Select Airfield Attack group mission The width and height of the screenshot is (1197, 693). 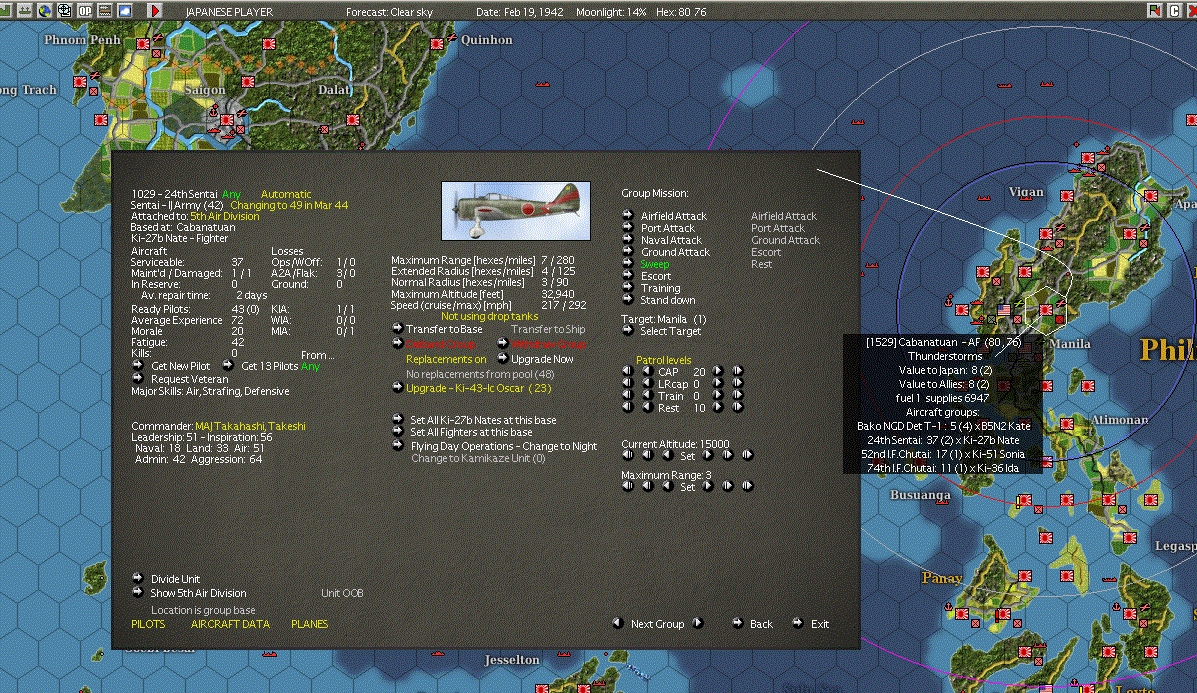pyautogui.click(x=673, y=216)
